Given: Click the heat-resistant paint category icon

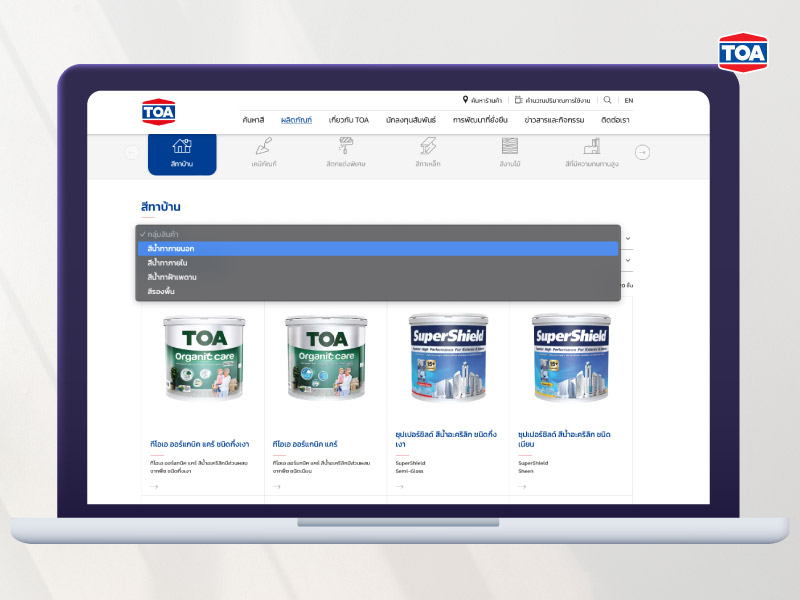Looking at the screenshot, I should coord(591,147).
